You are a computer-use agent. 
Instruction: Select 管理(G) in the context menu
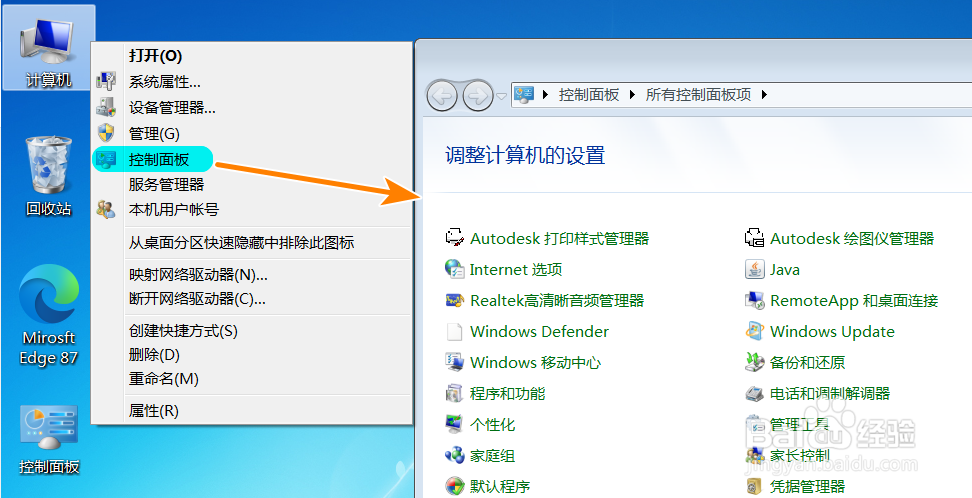154,133
